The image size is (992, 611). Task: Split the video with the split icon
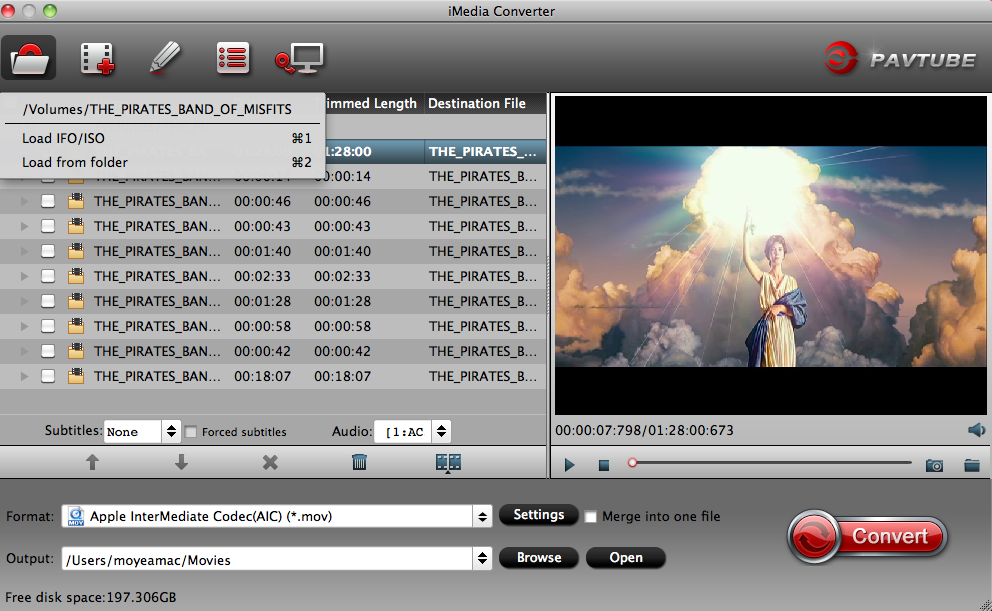tap(449, 463)
